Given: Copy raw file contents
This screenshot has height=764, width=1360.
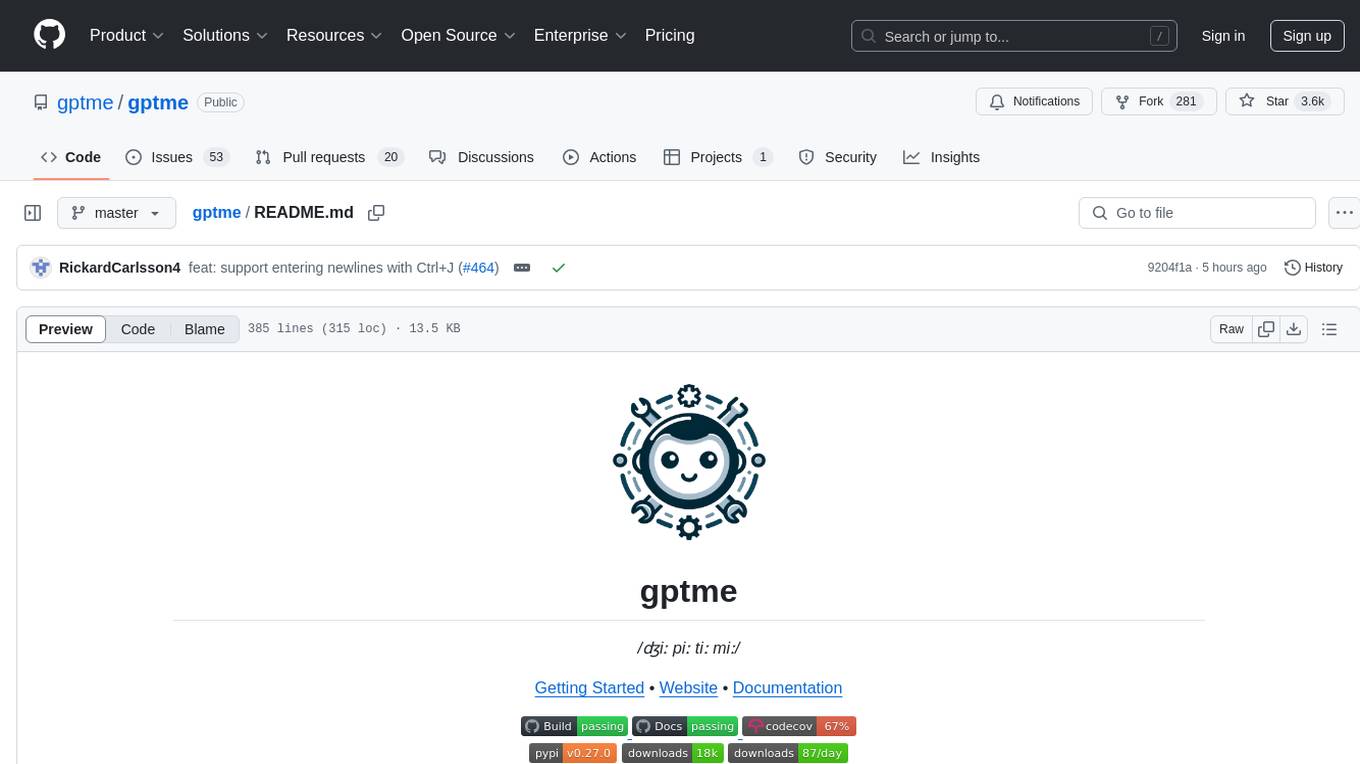Looking at the screenshot, I should (x=1267, y=329).
